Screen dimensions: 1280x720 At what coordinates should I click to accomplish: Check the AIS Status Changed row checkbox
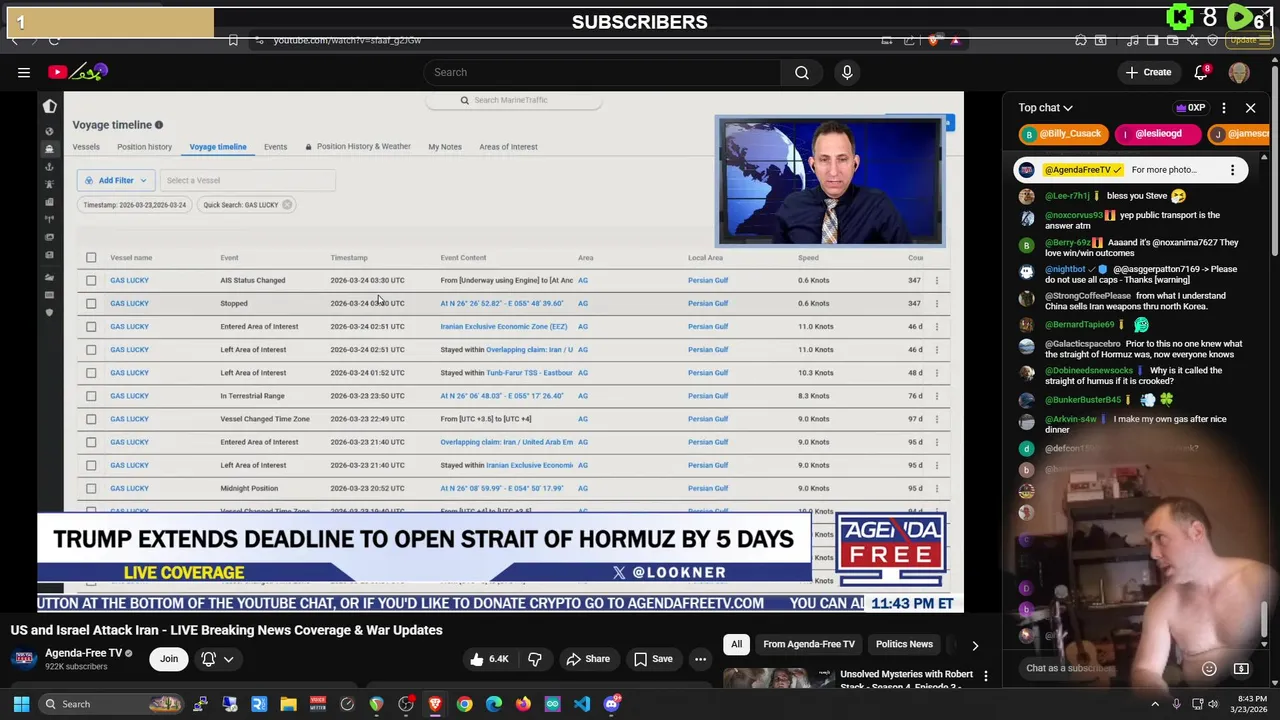[x=91, y=281]
